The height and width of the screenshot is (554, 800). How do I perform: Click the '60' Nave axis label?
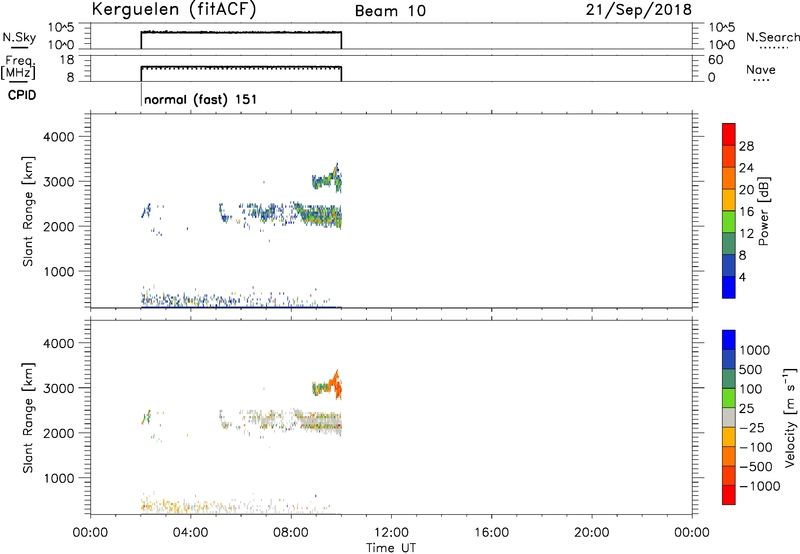716,60
